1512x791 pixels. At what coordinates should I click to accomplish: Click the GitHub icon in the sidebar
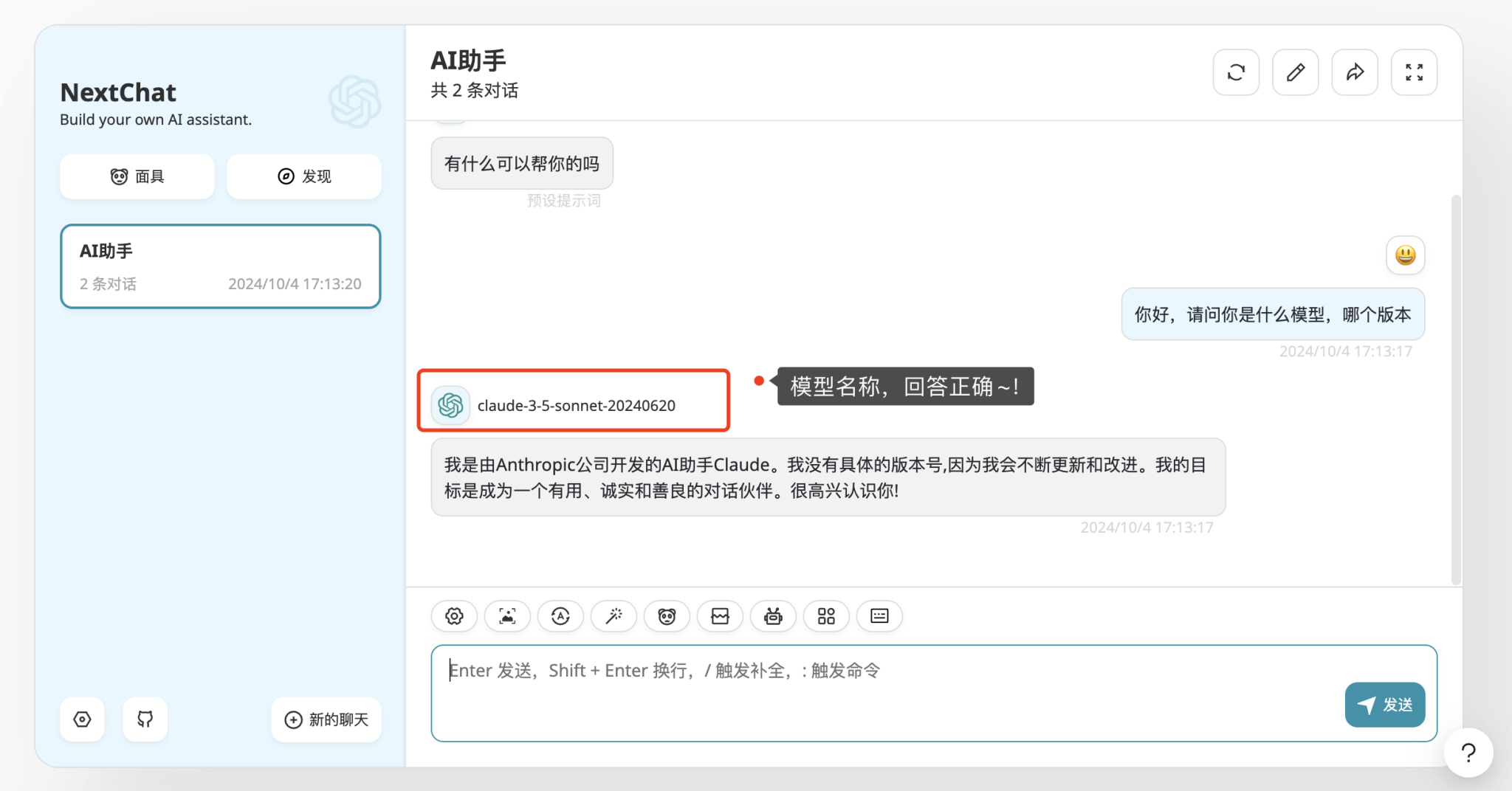[145, 719]
